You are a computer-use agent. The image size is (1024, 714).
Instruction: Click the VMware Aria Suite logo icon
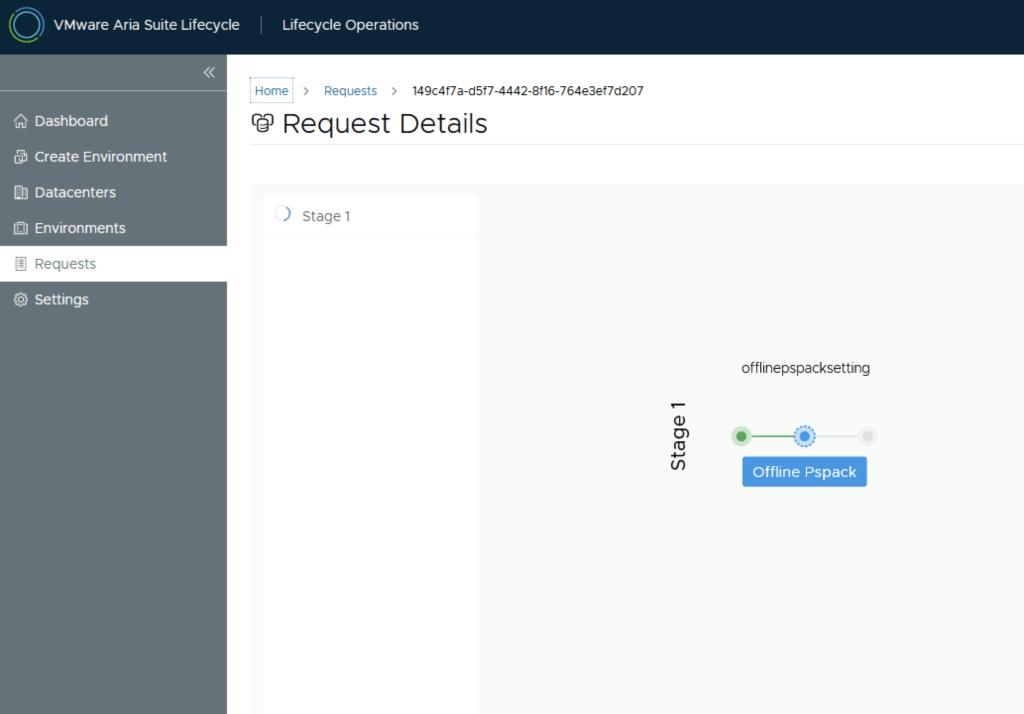pos(26,25)
